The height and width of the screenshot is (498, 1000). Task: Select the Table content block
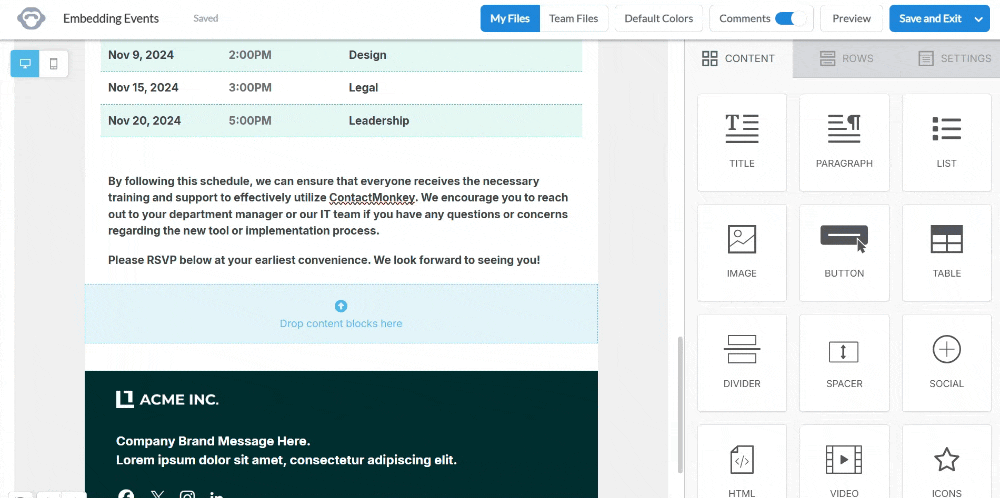pyautogui.click(x=946, y=253)
